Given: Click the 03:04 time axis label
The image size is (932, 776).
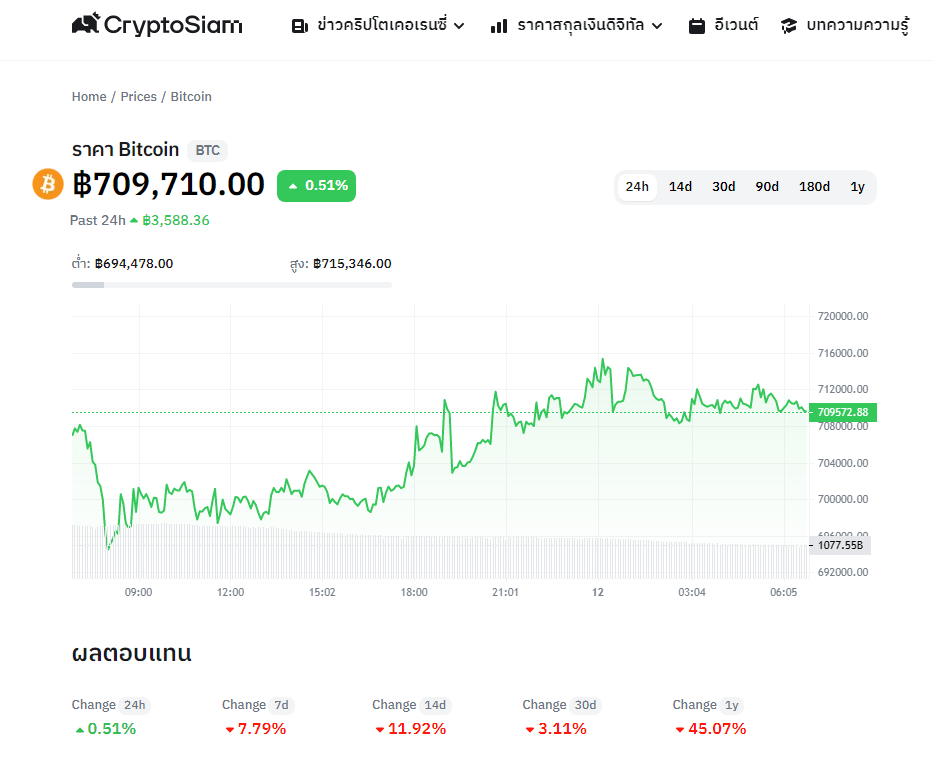Looking at the screenshot, I should point(692,592).
